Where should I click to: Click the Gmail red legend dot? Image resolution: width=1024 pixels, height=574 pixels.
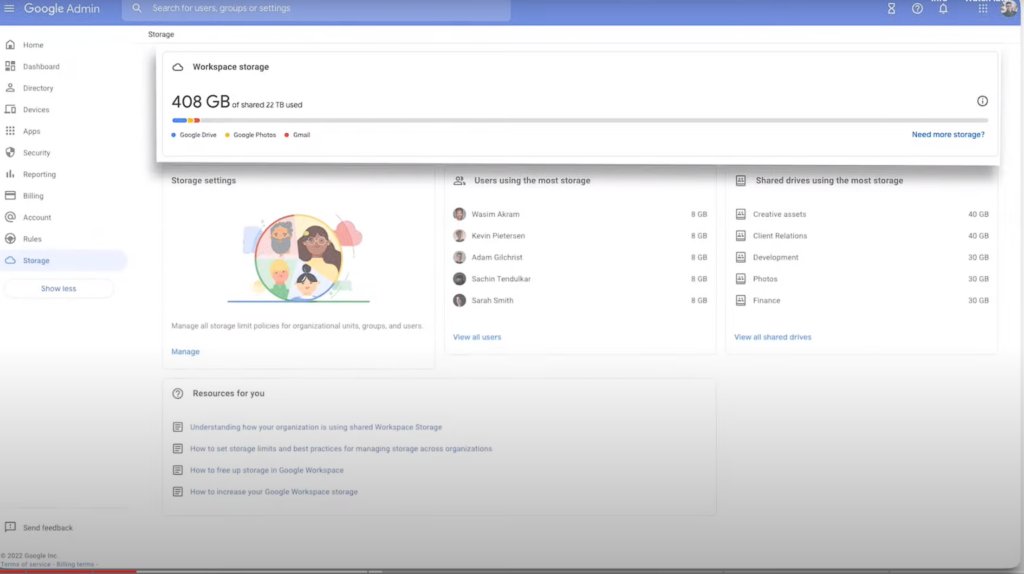[286, 135]
